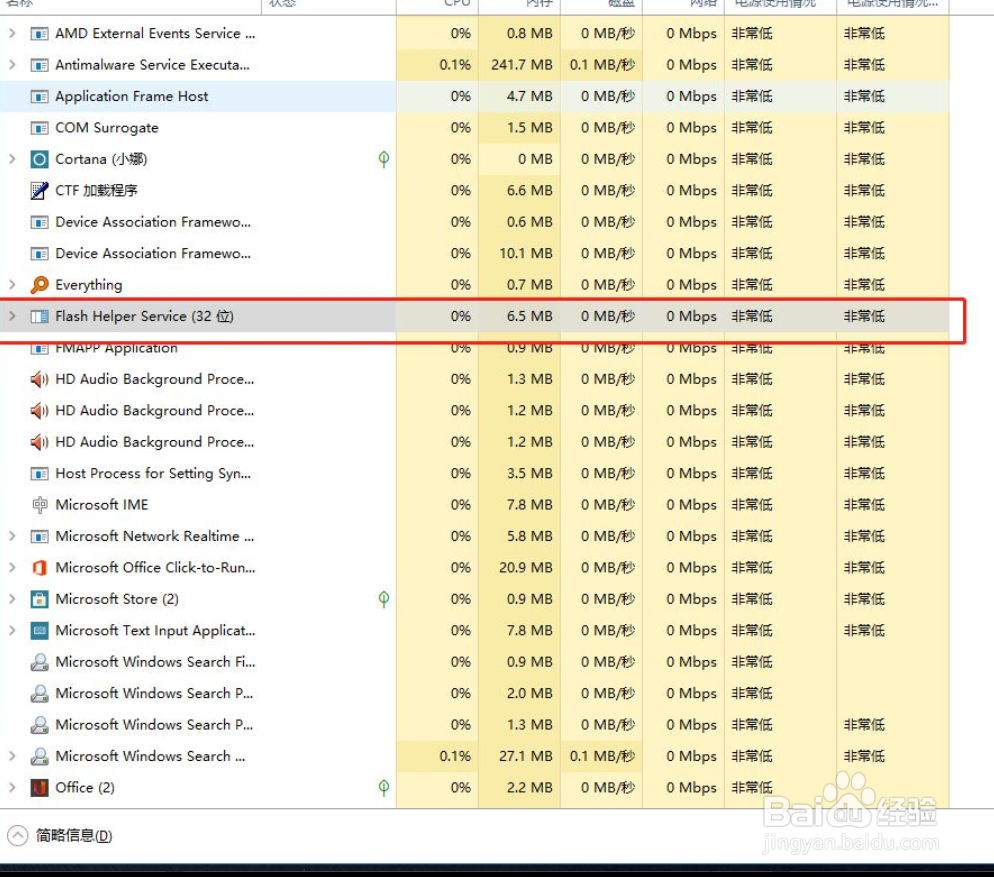
Task: Click Antimalware's 0.1 MB/秒 disk value
Action: click(x=602, y=65)
